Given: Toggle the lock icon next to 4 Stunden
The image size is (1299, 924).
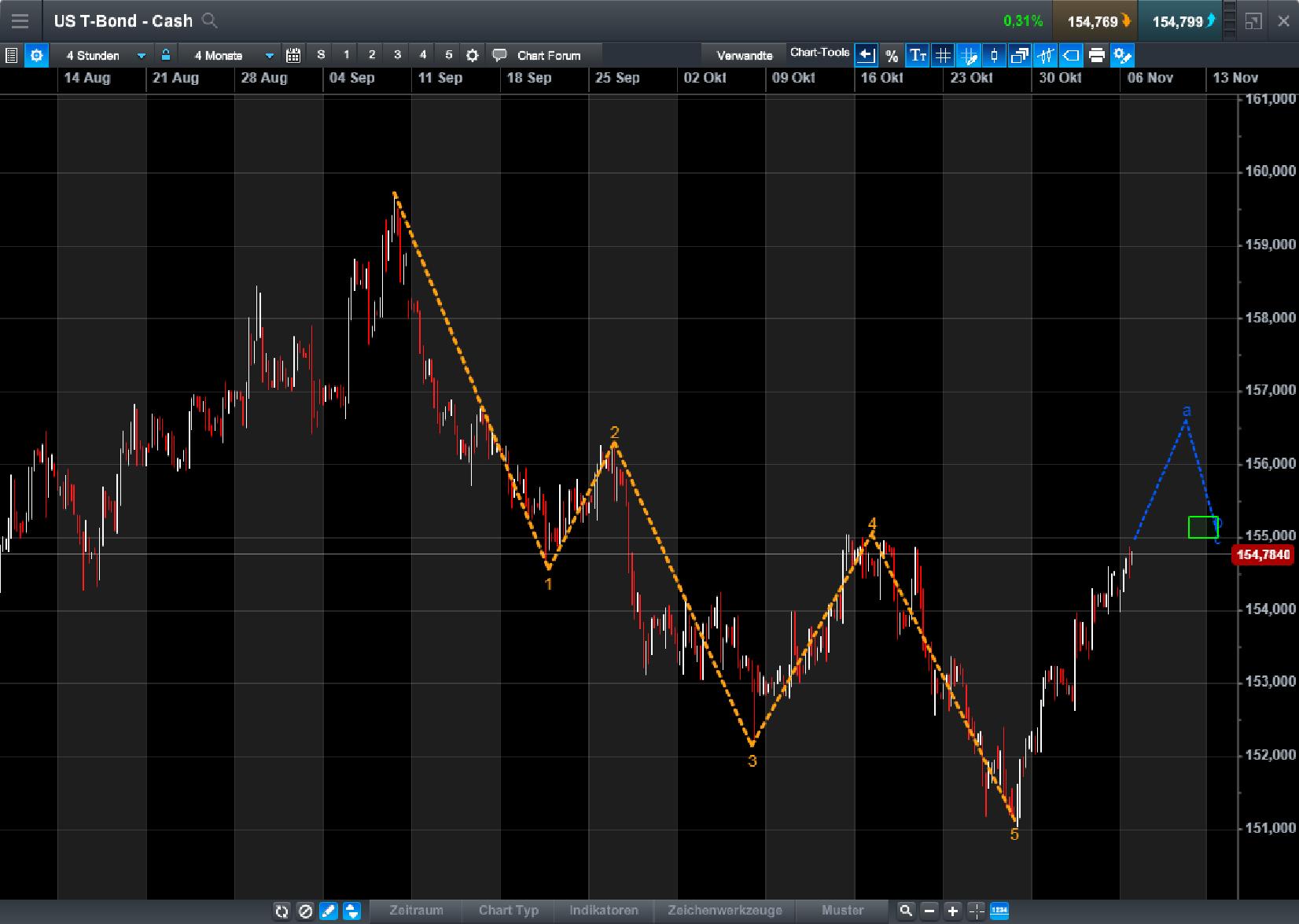Looking at the screenshot, I should point(166,55).
